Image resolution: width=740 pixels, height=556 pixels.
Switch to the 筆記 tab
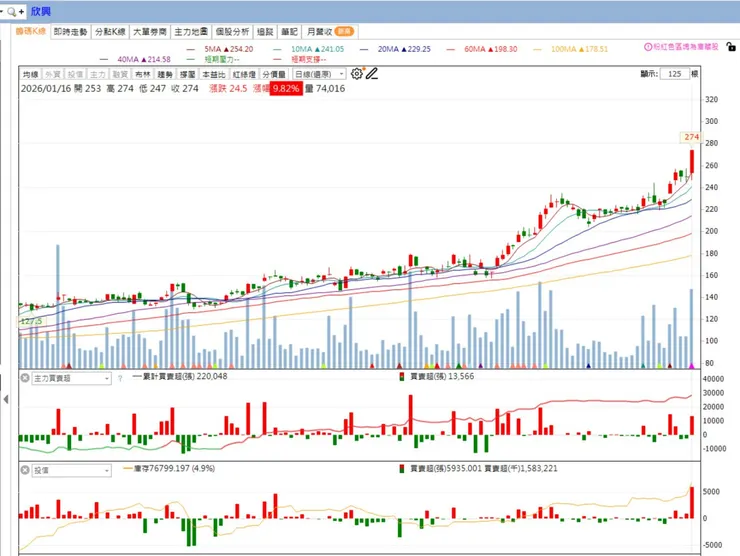coord(289,32)
